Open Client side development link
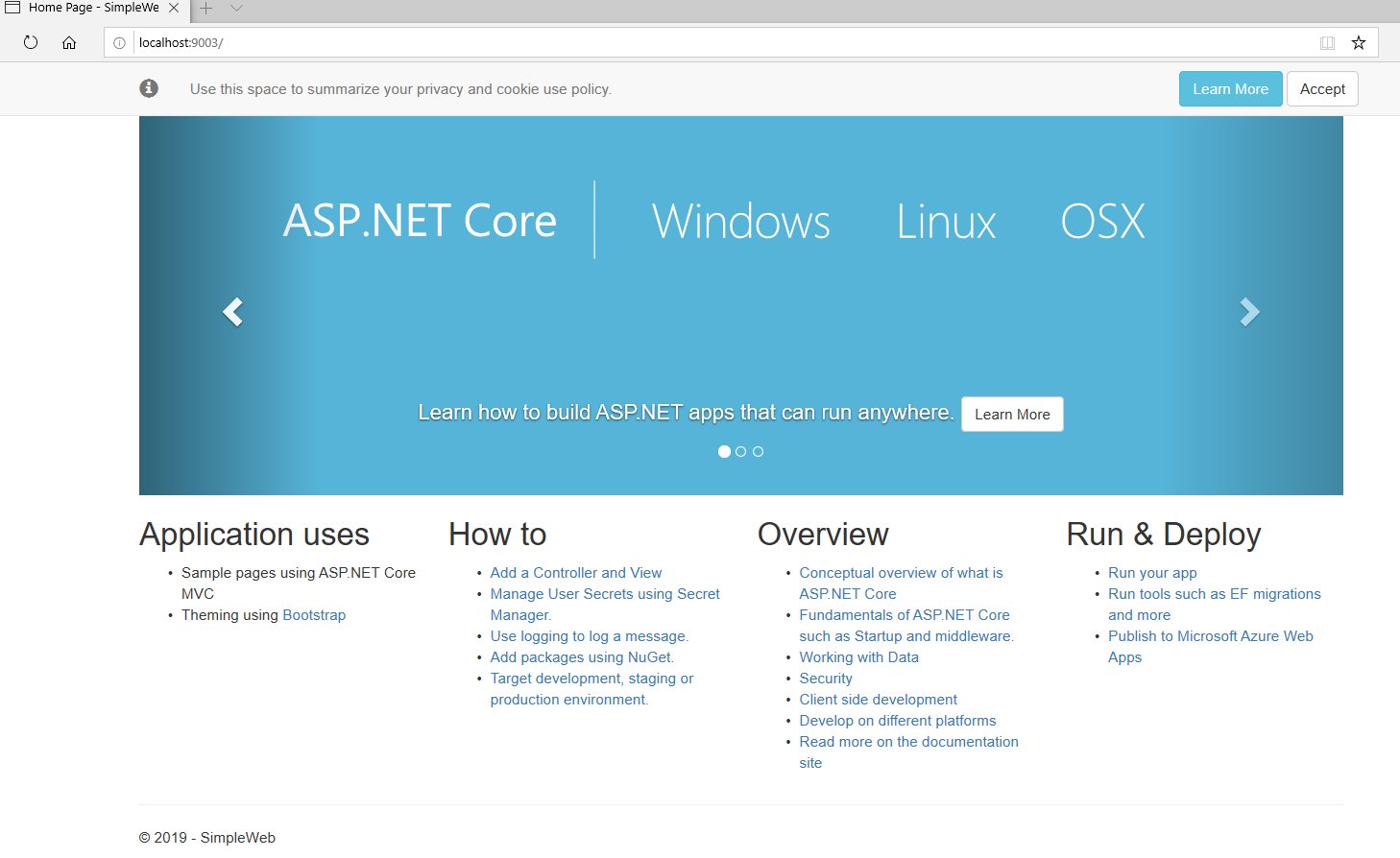Image resolution: width=1400 pixels, height=858 pixels. click(x=879, y=700)
